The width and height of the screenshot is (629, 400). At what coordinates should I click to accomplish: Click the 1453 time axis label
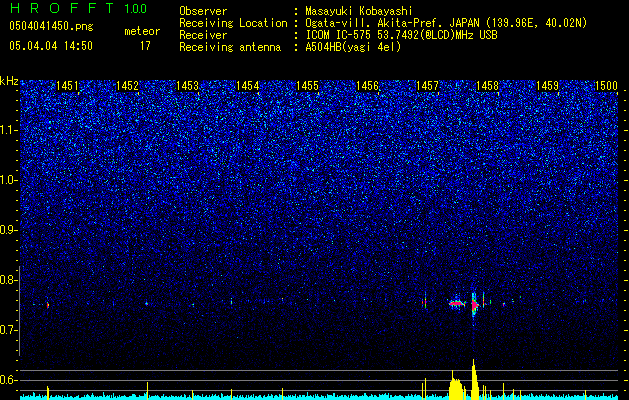point(187,85)
